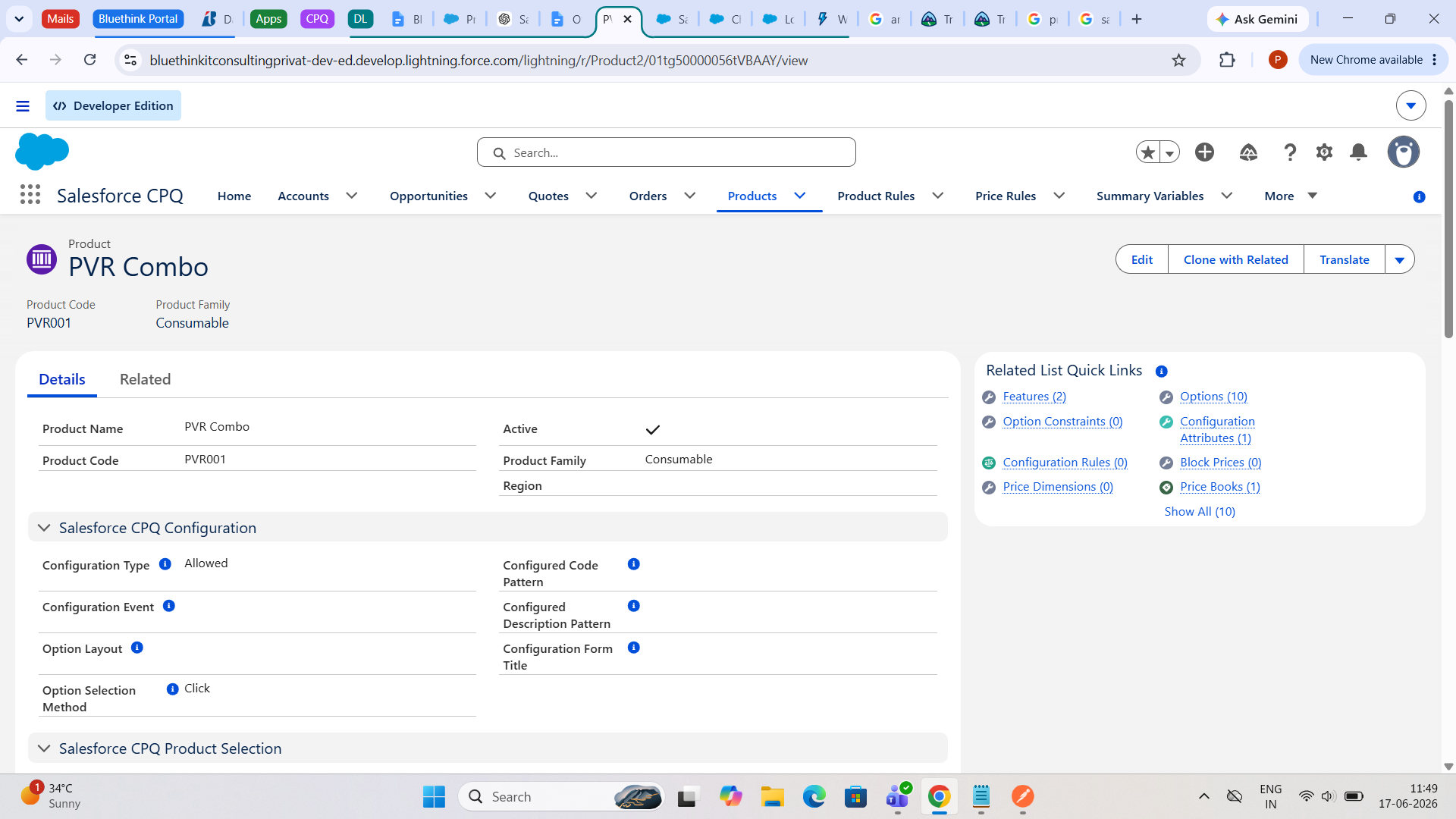The image size is (1456, 819).
Task: Click the Developer Edition badge
Action: tap(114, 106)
